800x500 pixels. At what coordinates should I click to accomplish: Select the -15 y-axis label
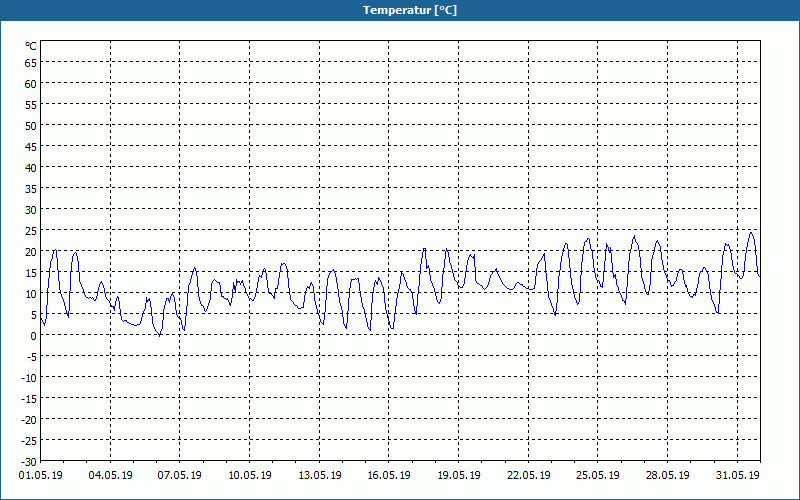29,399
